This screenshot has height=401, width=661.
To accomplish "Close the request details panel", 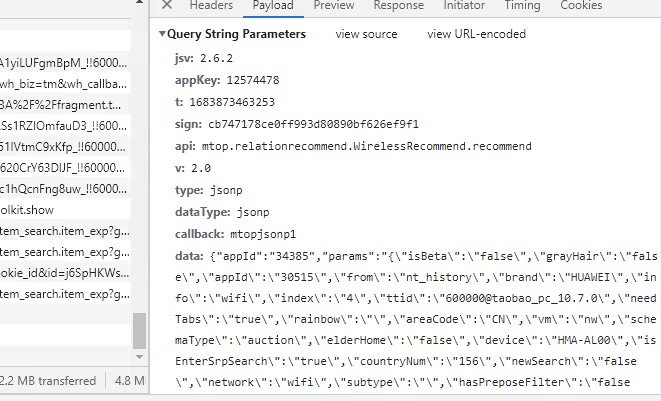I will point(167,6).
